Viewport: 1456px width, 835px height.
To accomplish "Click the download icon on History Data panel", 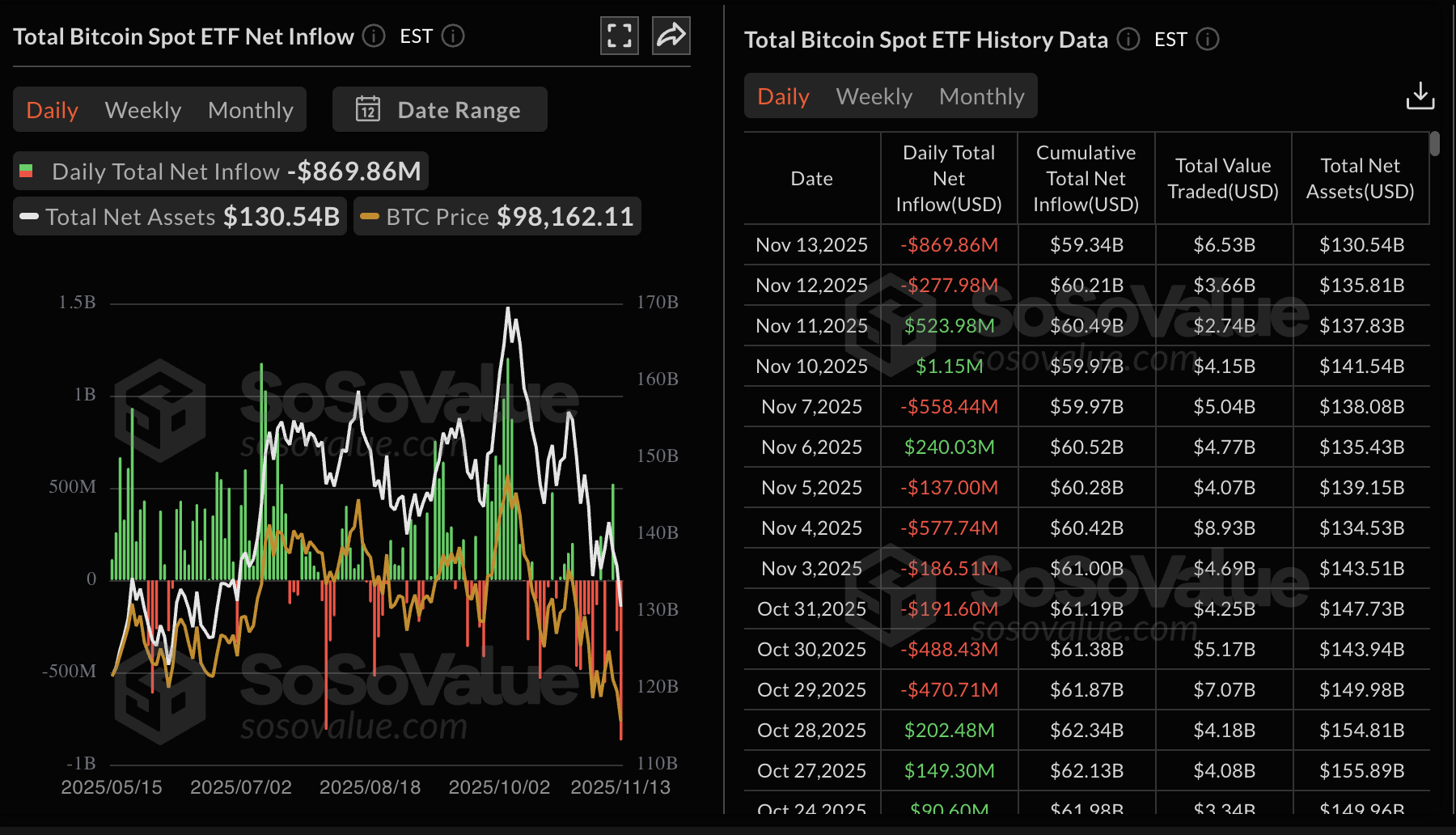I will click(x=1420, y=95).
